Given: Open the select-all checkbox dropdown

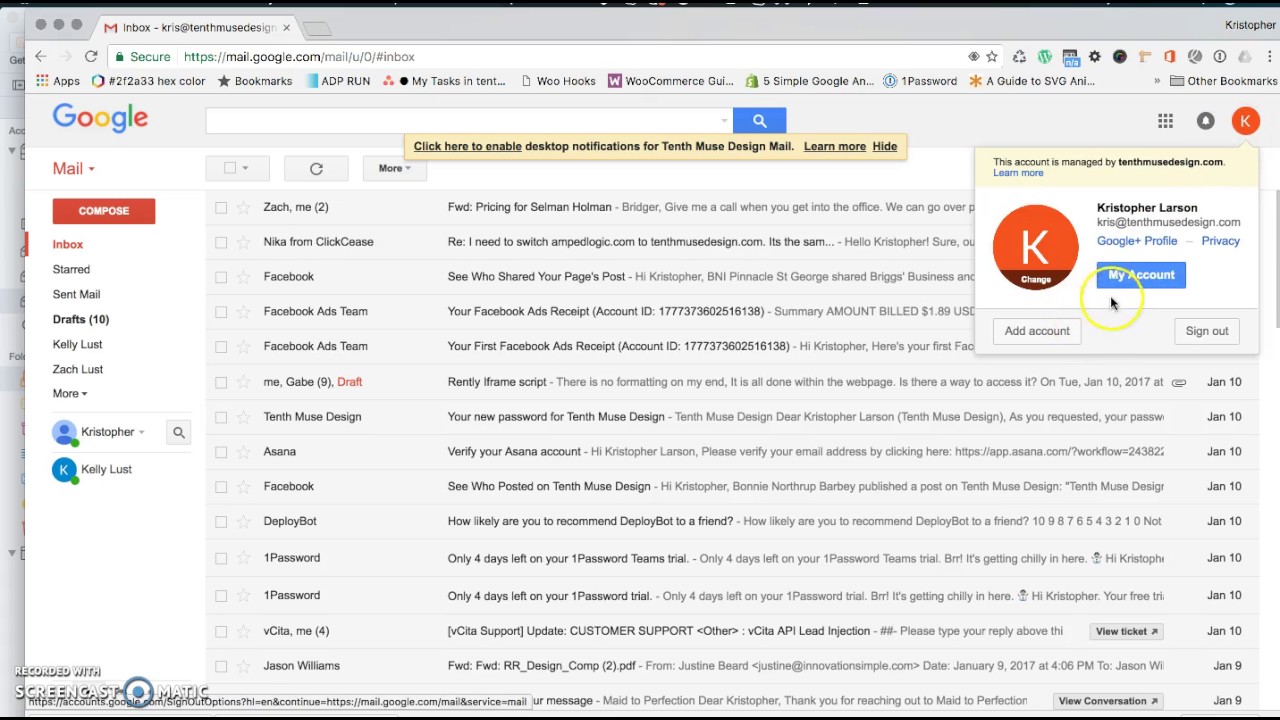Looking at the screenshot, I should [245, 168].
